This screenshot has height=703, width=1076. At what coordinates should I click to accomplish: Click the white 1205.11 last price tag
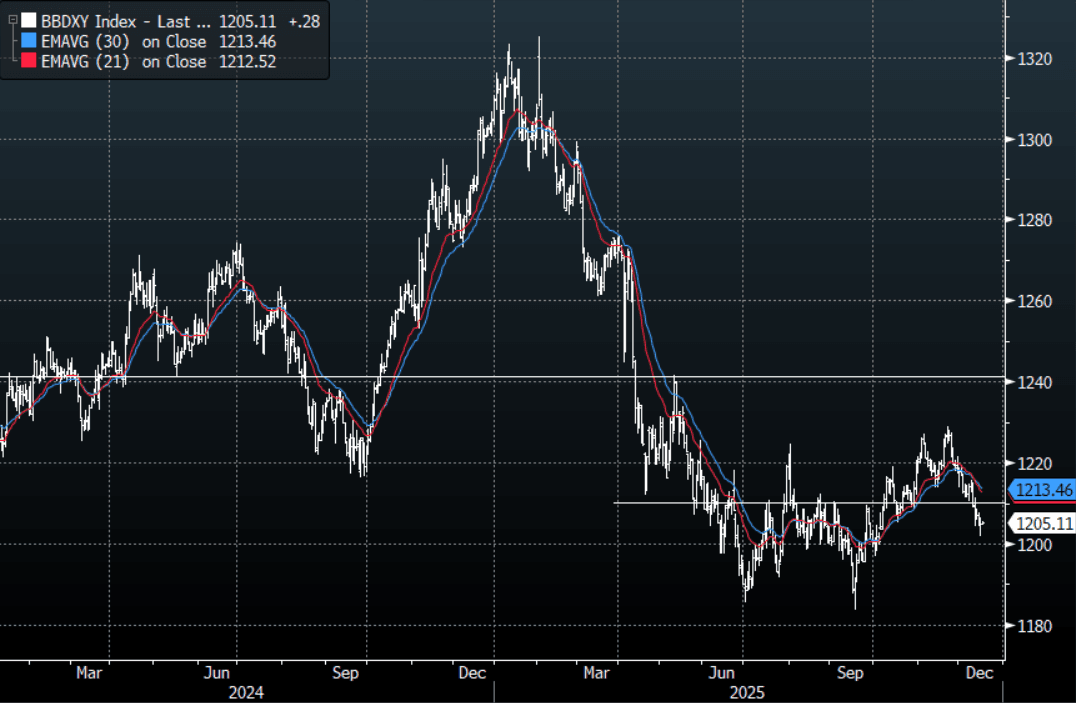[1041, 523]
